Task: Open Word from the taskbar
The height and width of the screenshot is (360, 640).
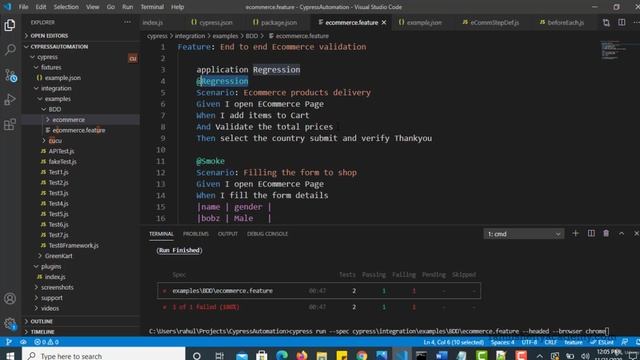Action: point(442,355)
